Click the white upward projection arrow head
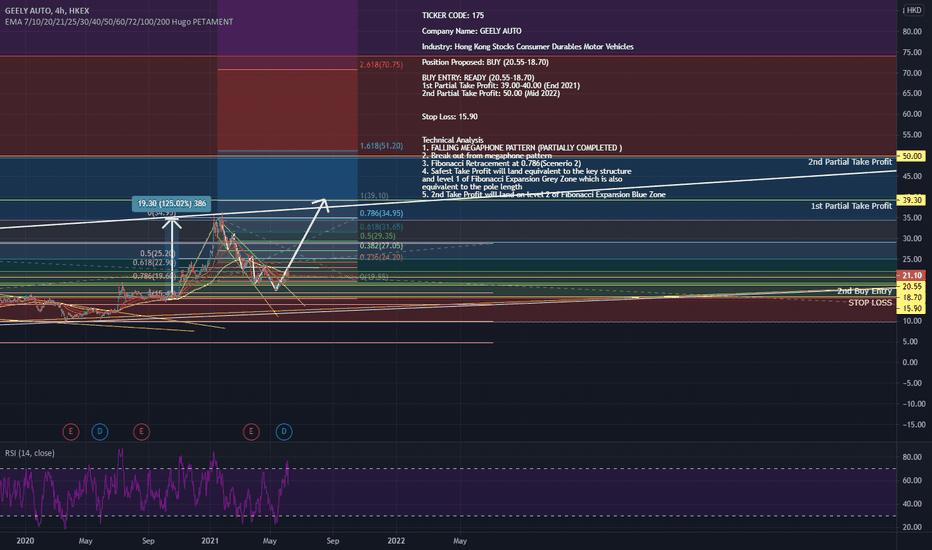The width and height of the screenshot is (932, 550). [x=323, y=203]
